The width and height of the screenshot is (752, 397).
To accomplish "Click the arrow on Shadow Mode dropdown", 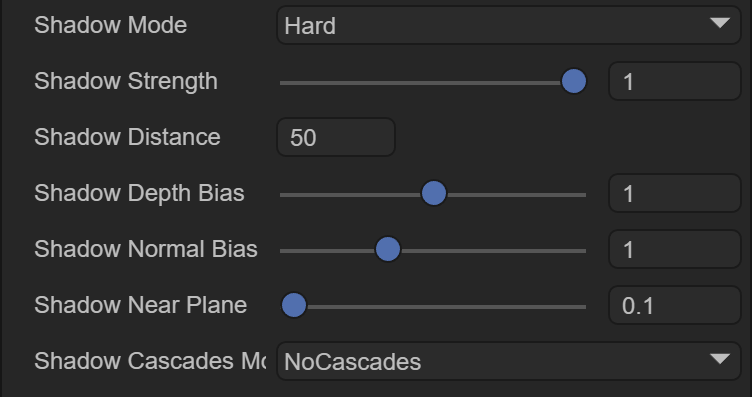I will [x=720, y=23].
